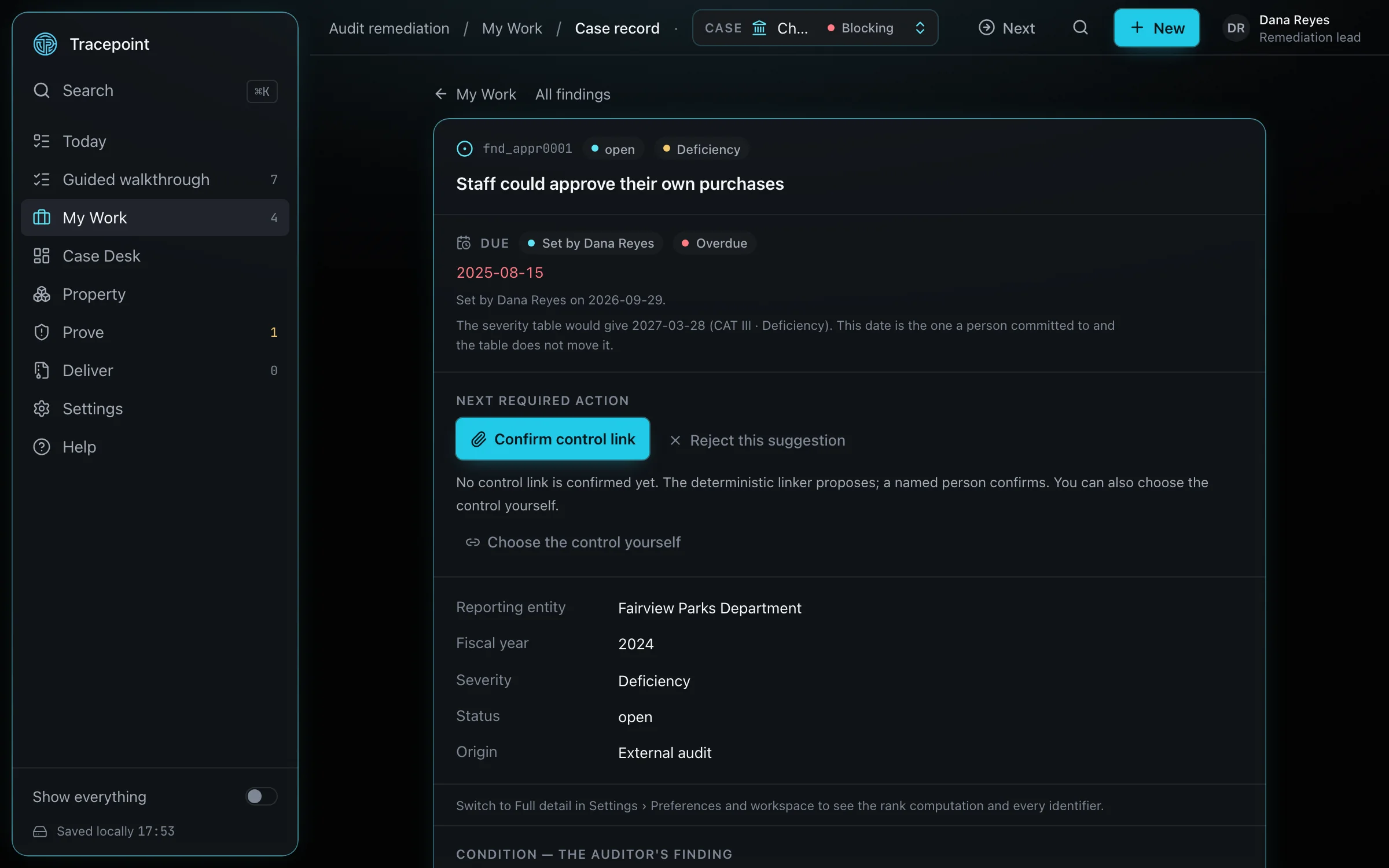The height and width of the screenshot is (868, 1389).
Task: Open Guided walkthrough in the sidebar
Action: point(155,179)
